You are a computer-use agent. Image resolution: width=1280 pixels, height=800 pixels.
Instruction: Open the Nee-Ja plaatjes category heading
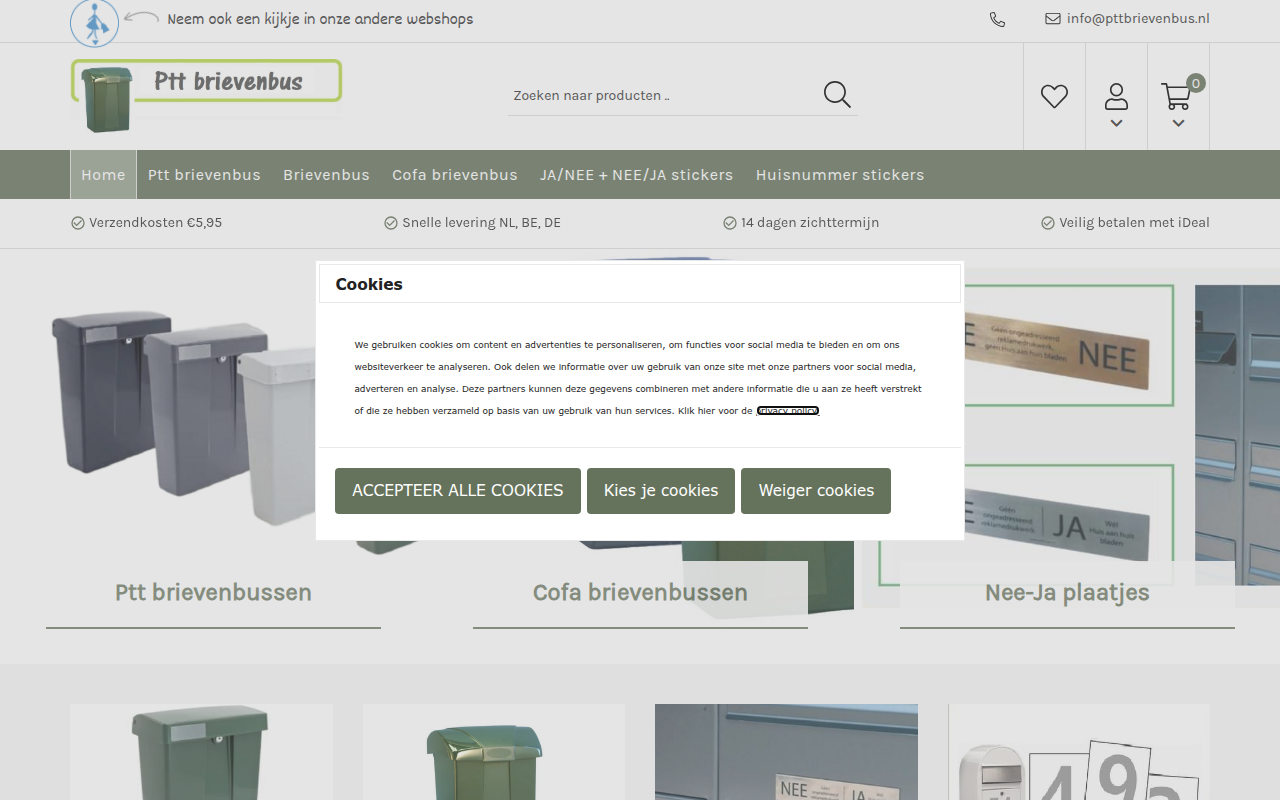point(1067,592)
